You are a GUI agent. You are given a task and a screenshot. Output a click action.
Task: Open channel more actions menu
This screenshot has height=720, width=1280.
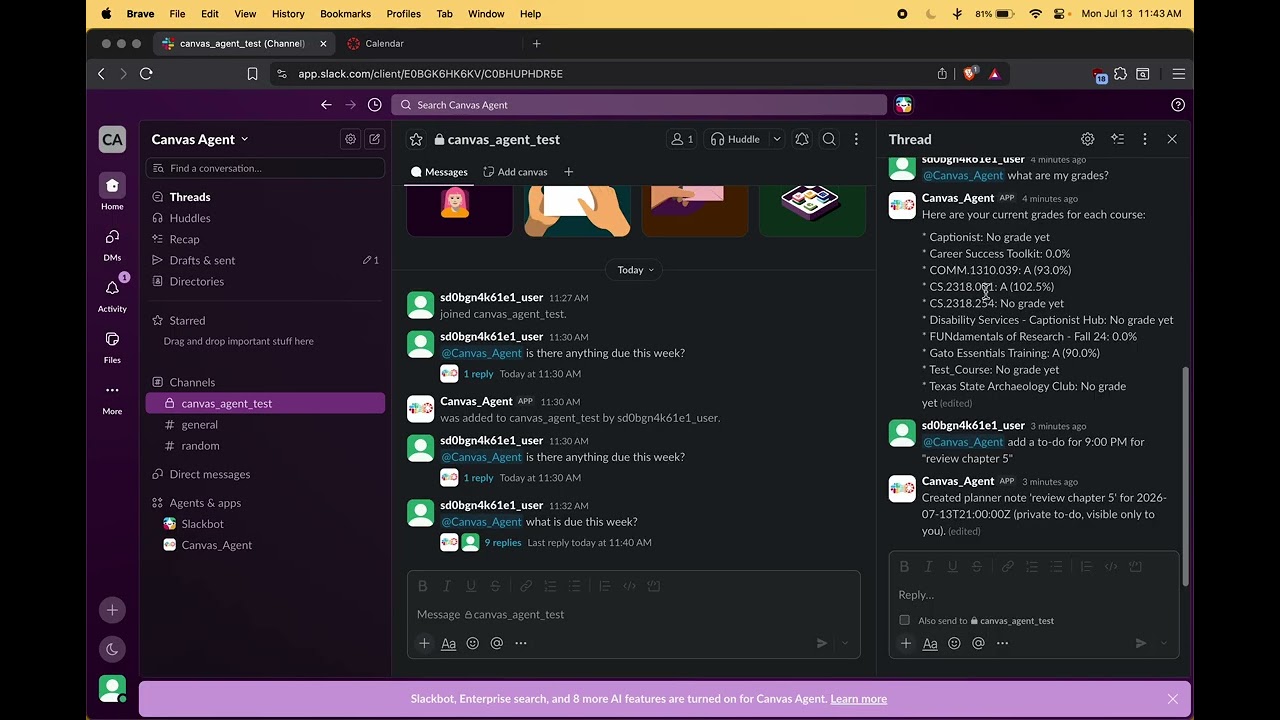point(856,140)
